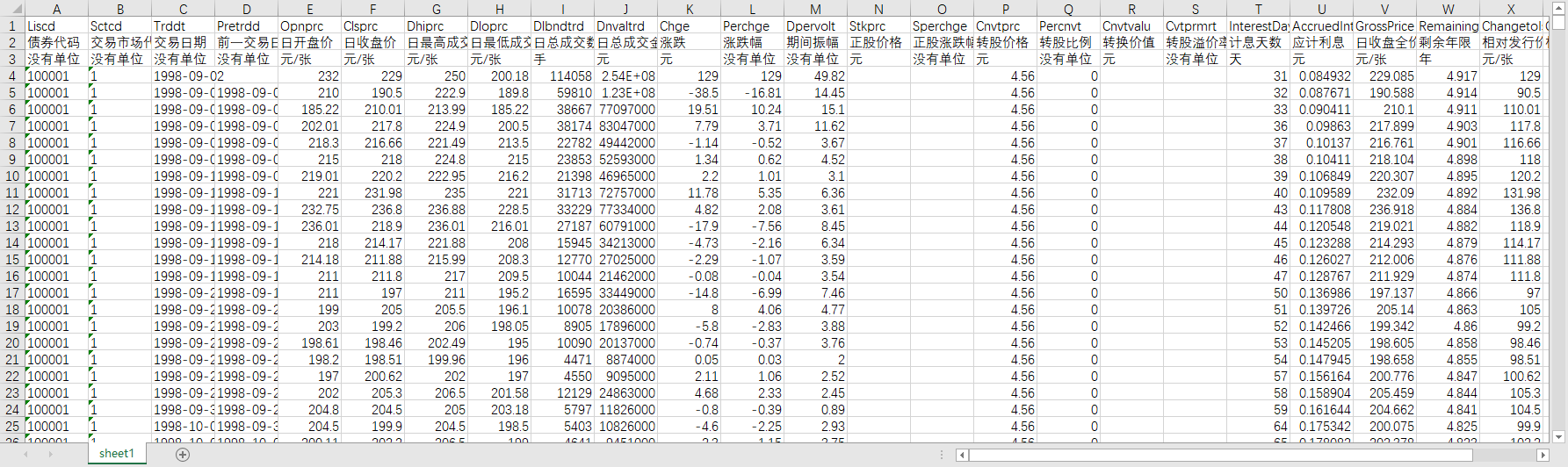Select the Clsprc header cell

tap(373, 26)
